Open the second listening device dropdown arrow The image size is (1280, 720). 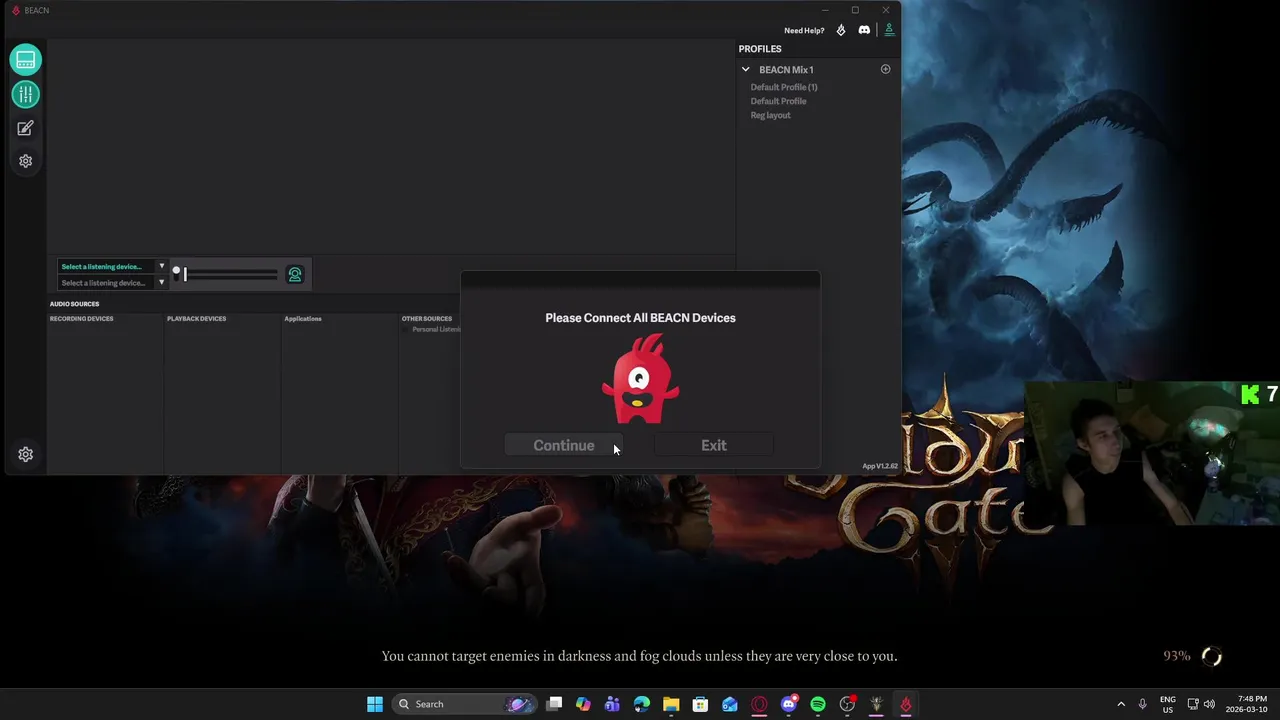pyautogui.click(x=161, y=283)
